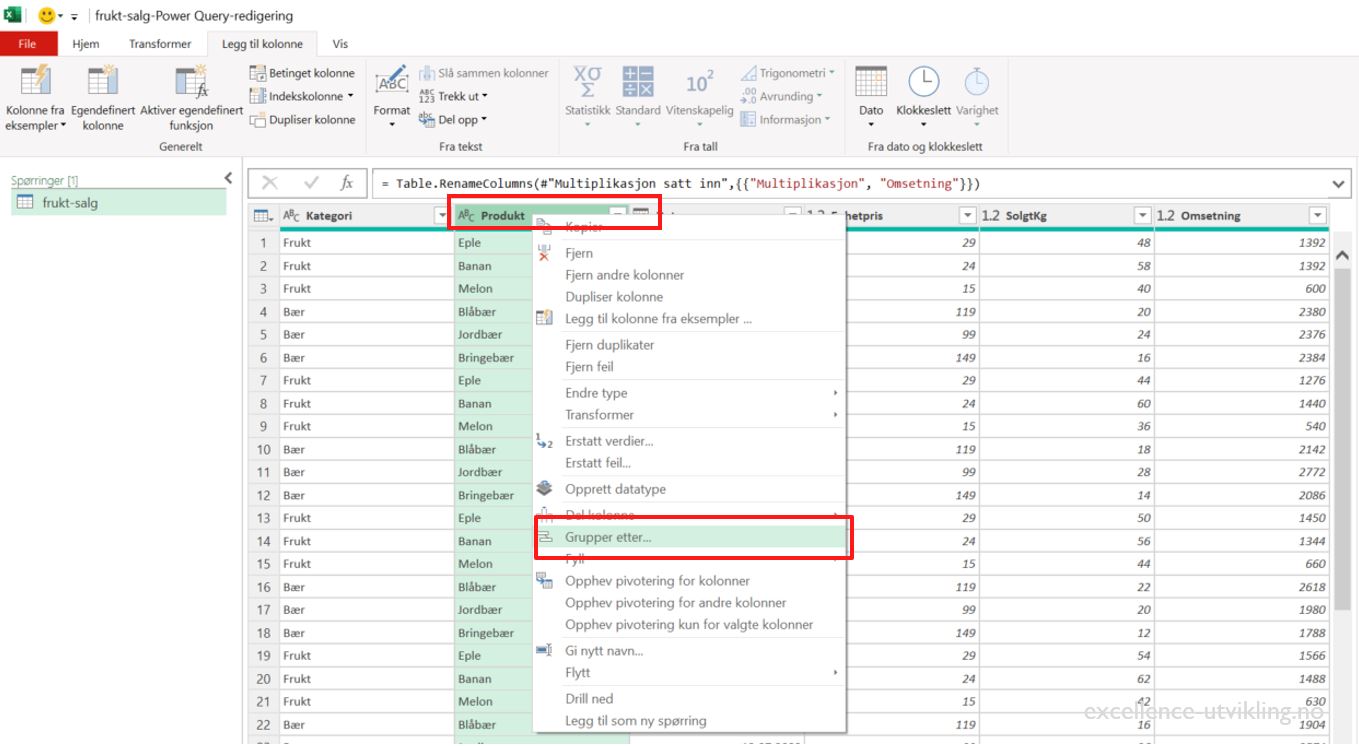
Task: Open the table menu icon in header corner
Action: [263, 216]
